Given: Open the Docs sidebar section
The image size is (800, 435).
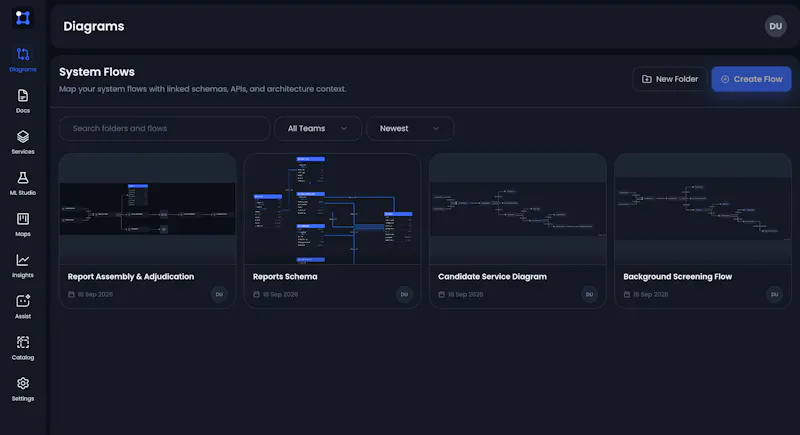Looking at the screenshot, I should pos(22,101).
